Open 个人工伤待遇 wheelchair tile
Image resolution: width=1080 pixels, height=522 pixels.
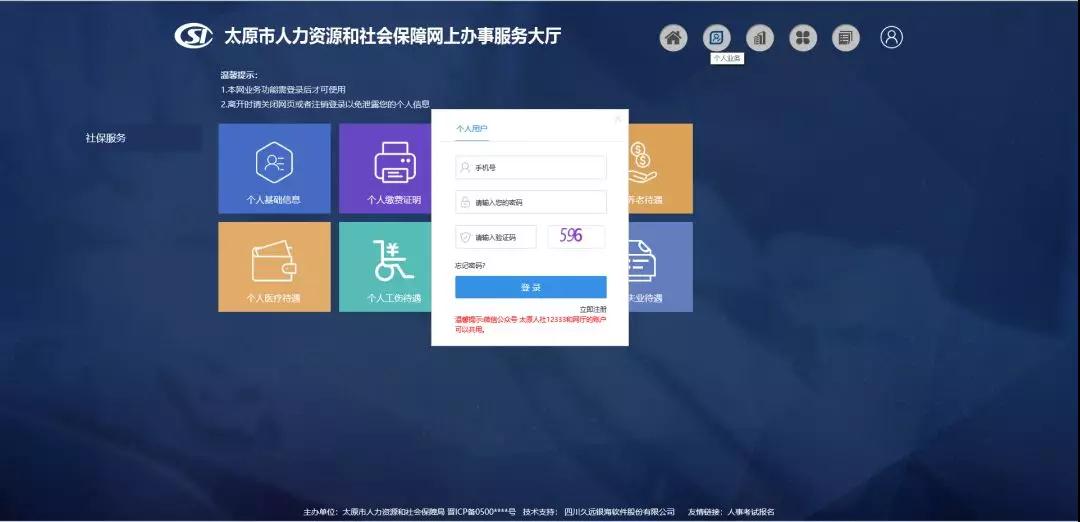[385, 266]
